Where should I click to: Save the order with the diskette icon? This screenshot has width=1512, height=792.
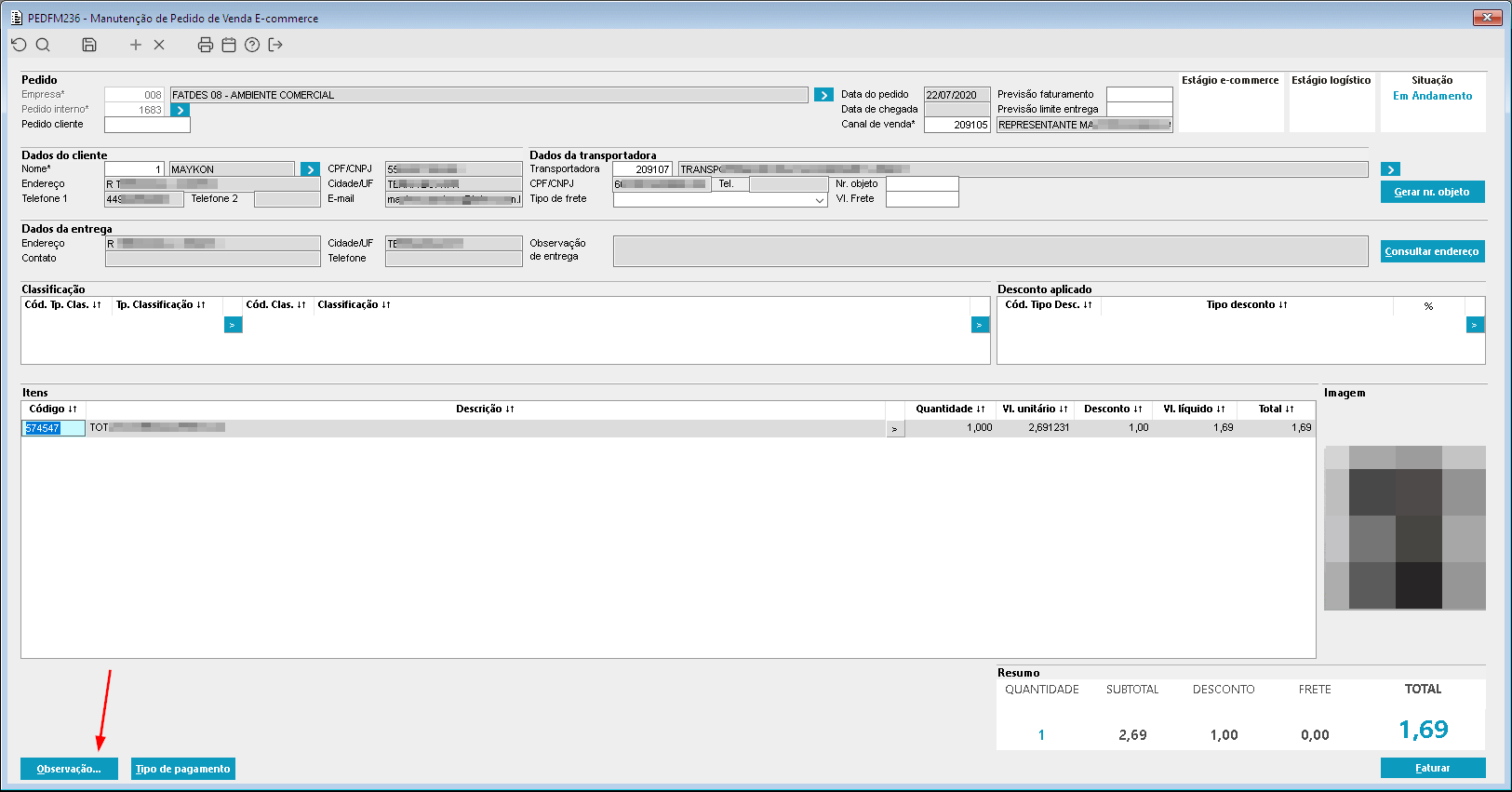pyautogui.click(x=89, y=45)
